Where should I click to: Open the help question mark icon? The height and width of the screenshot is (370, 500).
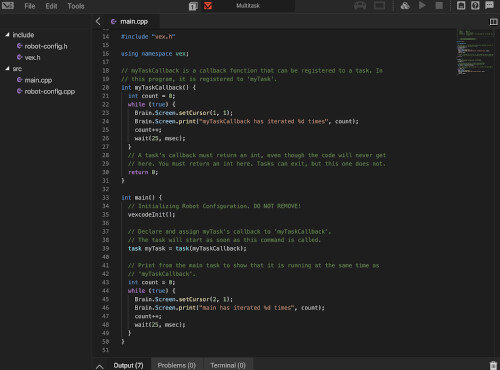click(x=475, y=5)
